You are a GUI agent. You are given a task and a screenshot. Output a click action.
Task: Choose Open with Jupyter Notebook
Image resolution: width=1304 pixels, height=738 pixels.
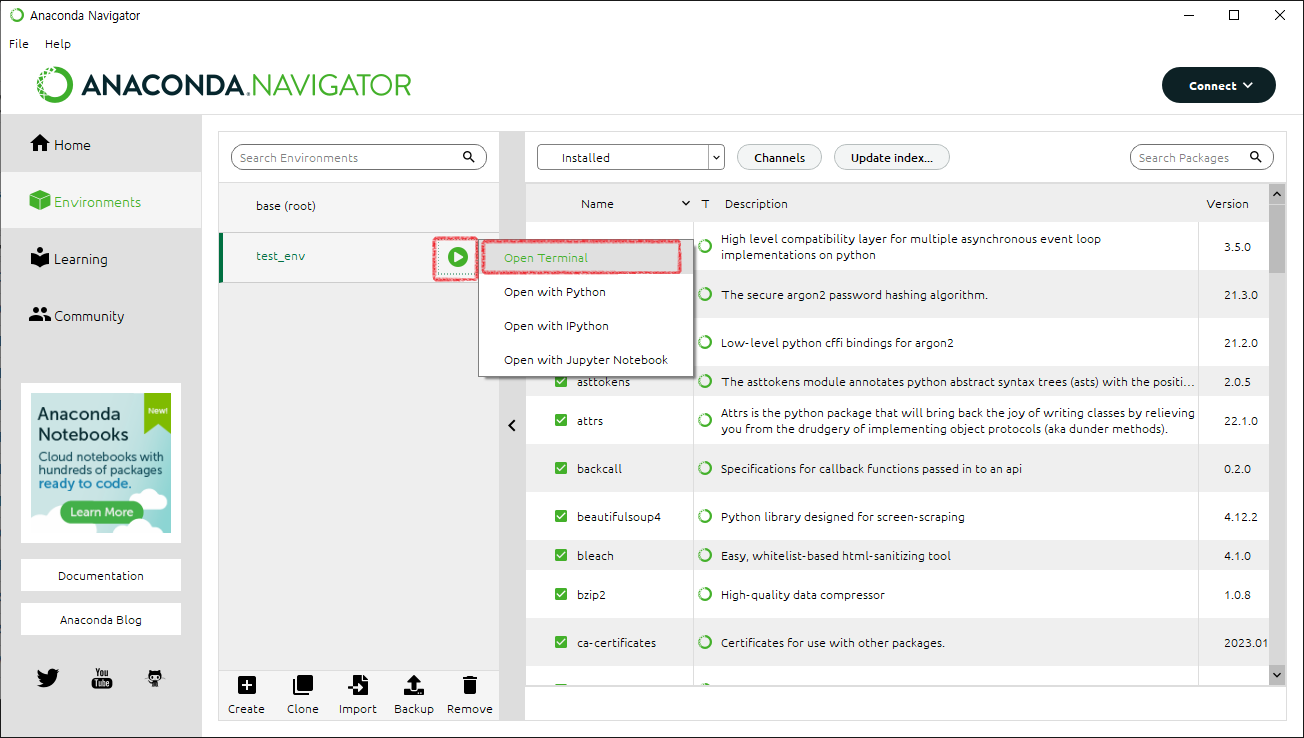click(586, 360)
